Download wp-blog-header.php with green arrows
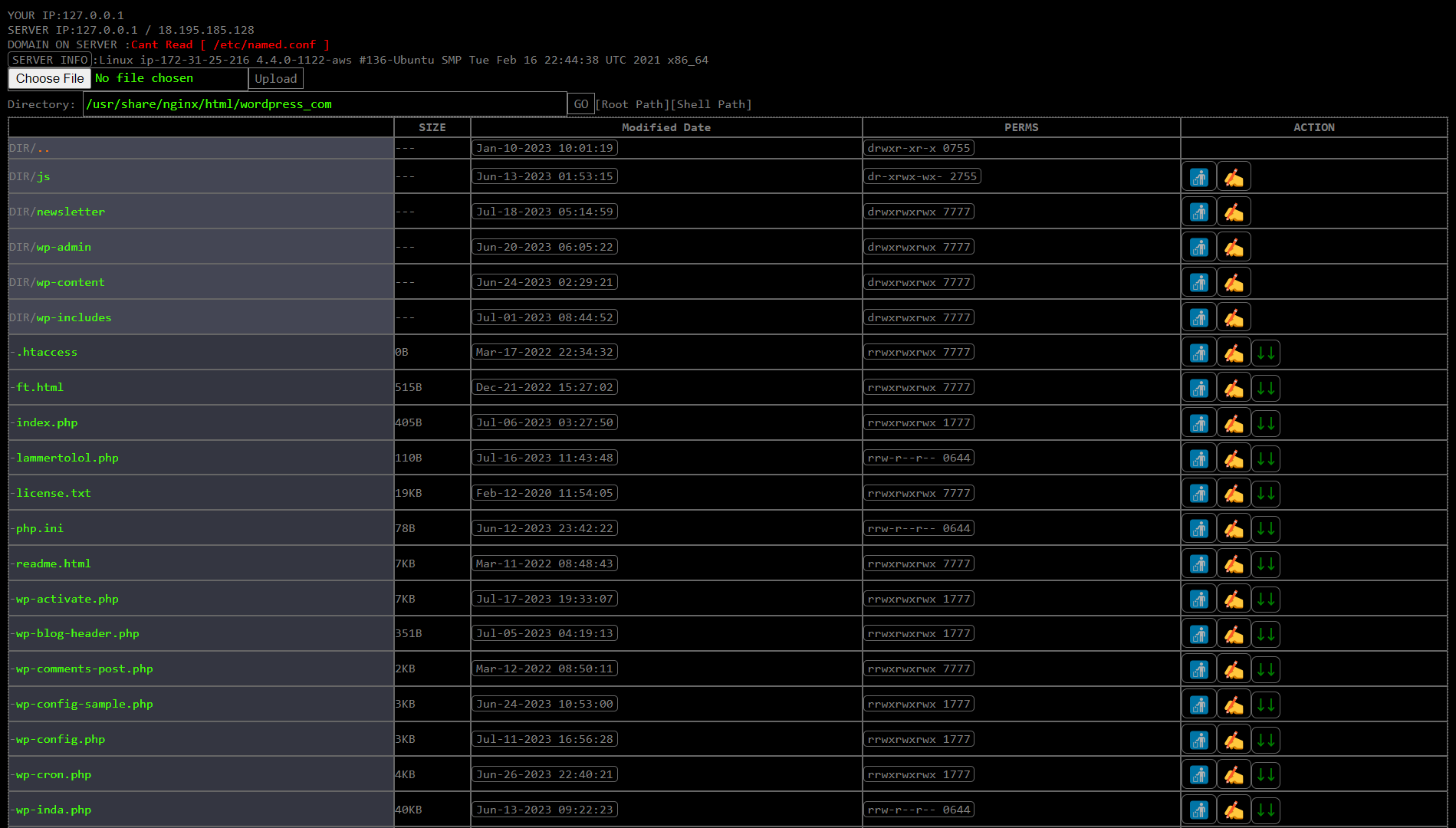This screenshot has width=1456, height=828. pyautogui.click(x=1266, y=634)
